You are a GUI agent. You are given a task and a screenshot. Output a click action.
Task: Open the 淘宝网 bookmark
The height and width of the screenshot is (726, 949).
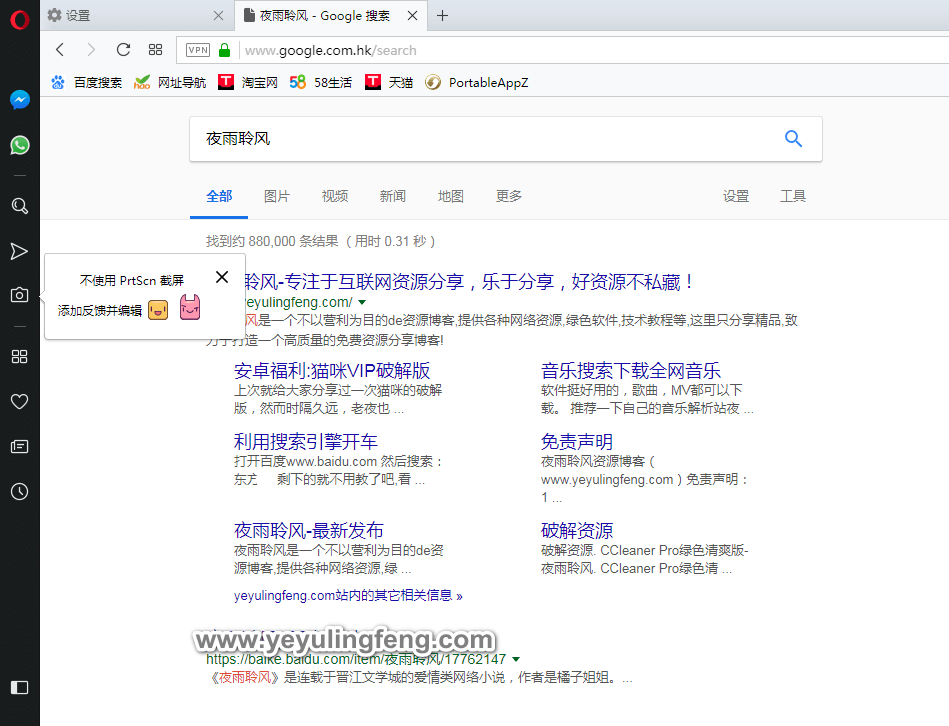click(x=248, y=82)
